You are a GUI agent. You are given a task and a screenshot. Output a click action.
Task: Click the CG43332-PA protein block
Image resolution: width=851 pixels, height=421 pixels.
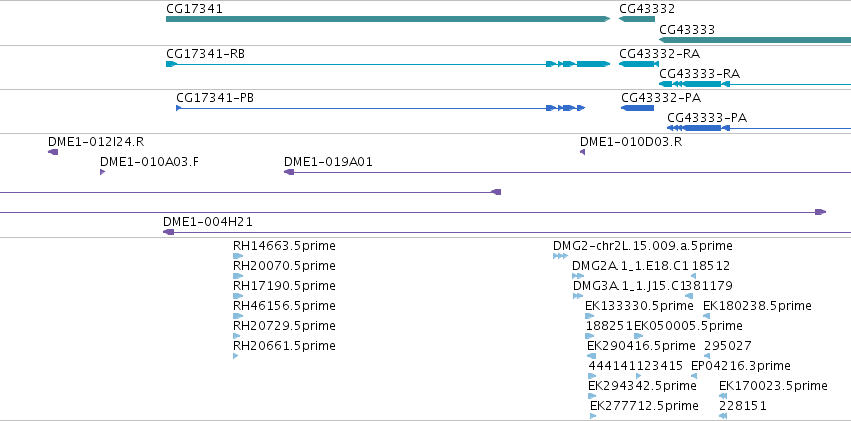[637, 108]
